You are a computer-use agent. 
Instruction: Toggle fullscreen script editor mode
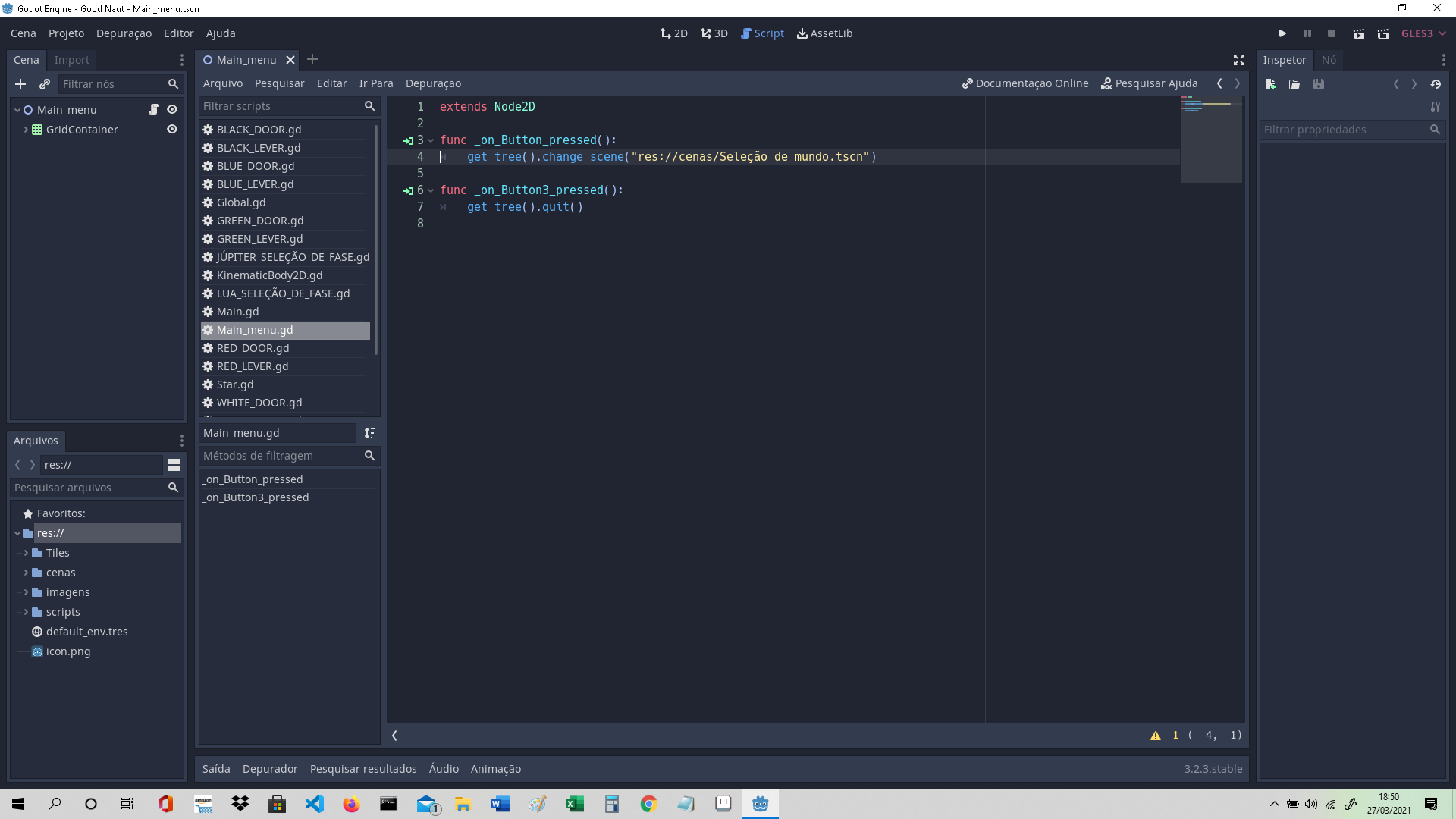1238,60
